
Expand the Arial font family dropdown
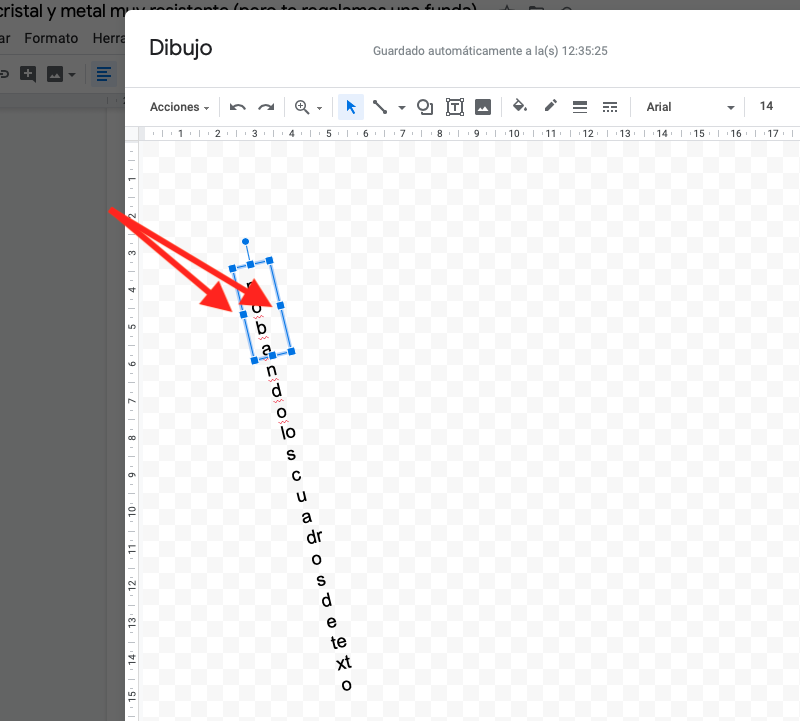coord(690,107)
